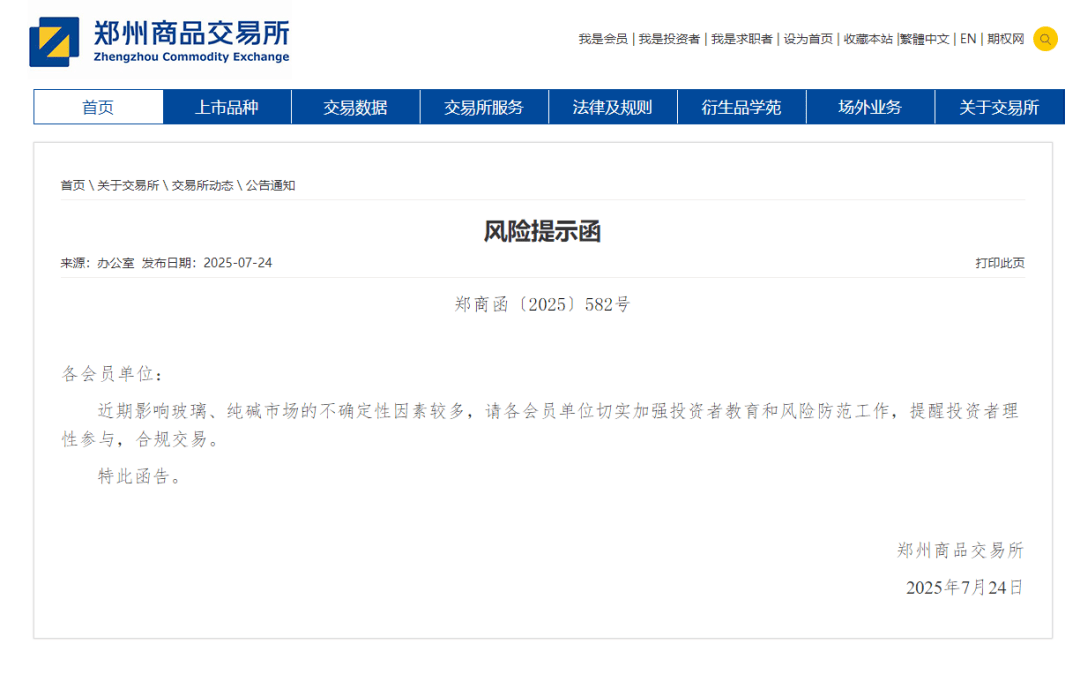Click the 我是会员 link
The image size is (1080, 674).
(x=603, y=39)
